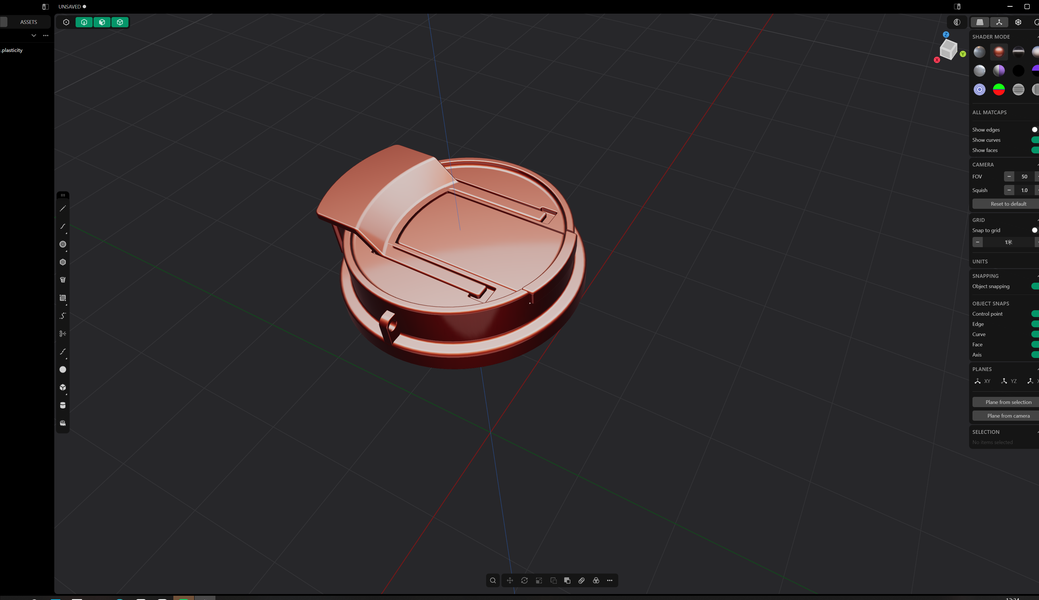Toggle the third green selection mode button

coord(120,23)
